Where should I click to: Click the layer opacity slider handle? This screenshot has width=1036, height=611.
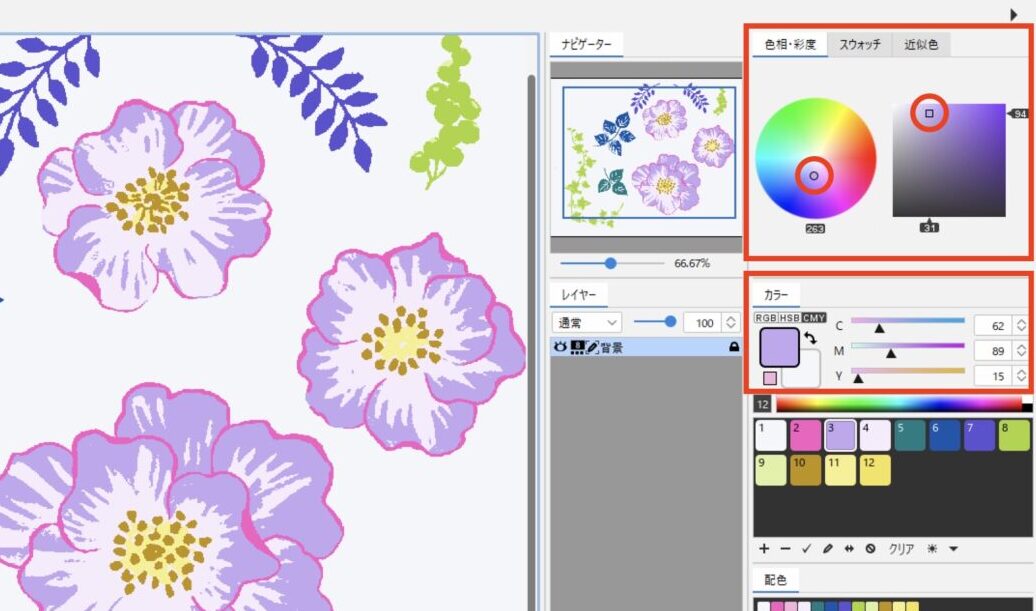tap(671, 322)
